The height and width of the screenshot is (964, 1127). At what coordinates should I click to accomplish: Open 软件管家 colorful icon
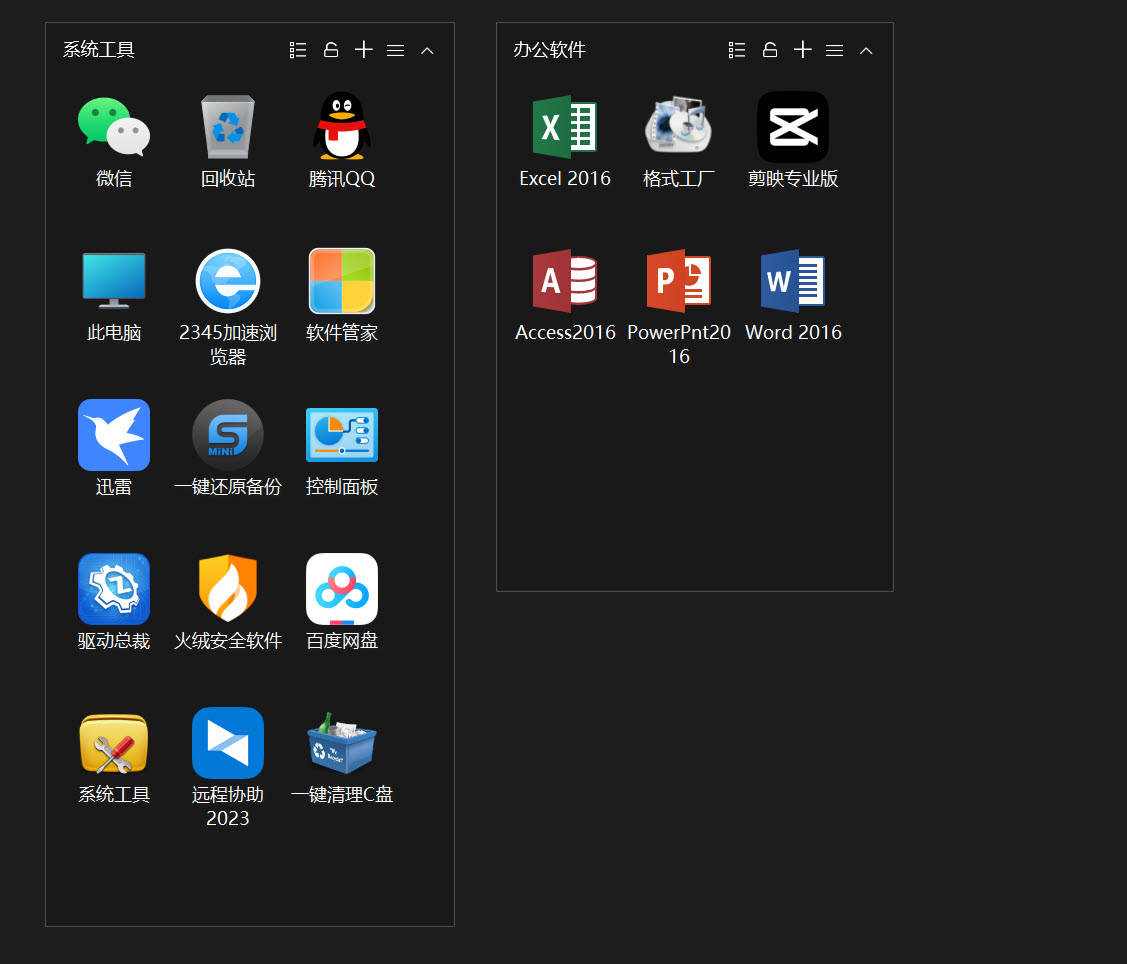pyautogui.click(x=342, y=281)
